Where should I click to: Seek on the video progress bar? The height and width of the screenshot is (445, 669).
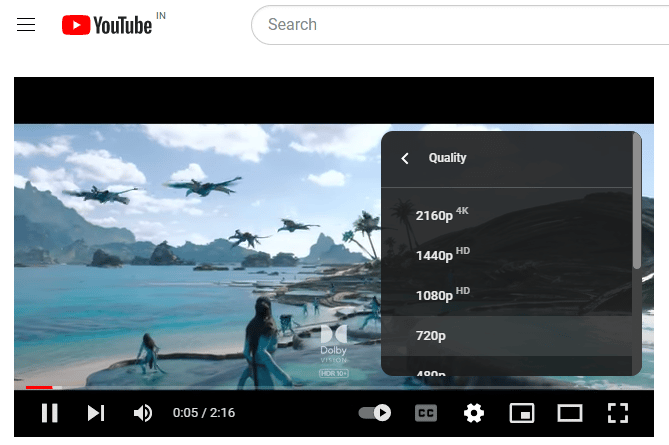pyautogui.click(x=334, y=387)
